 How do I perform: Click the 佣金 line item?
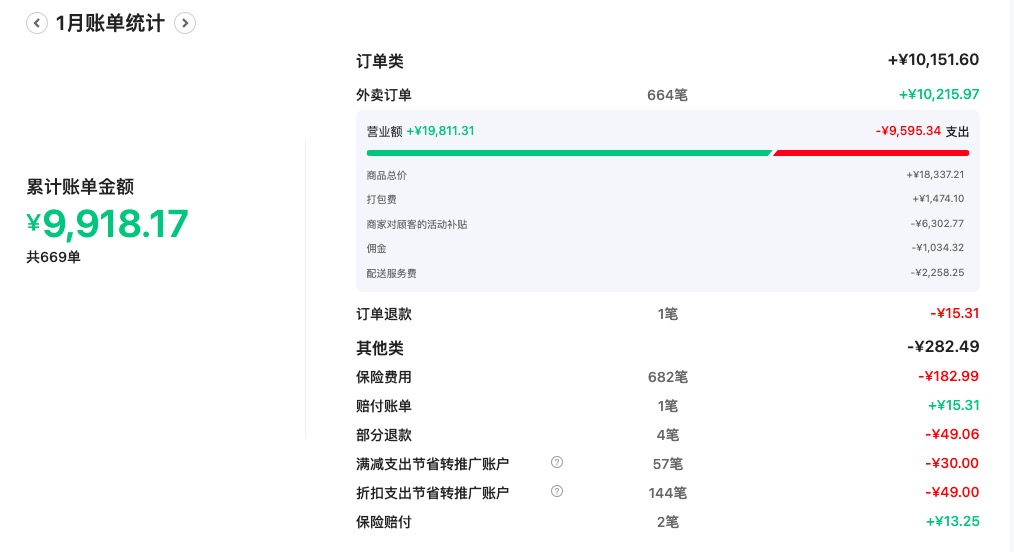pos(665,248)
